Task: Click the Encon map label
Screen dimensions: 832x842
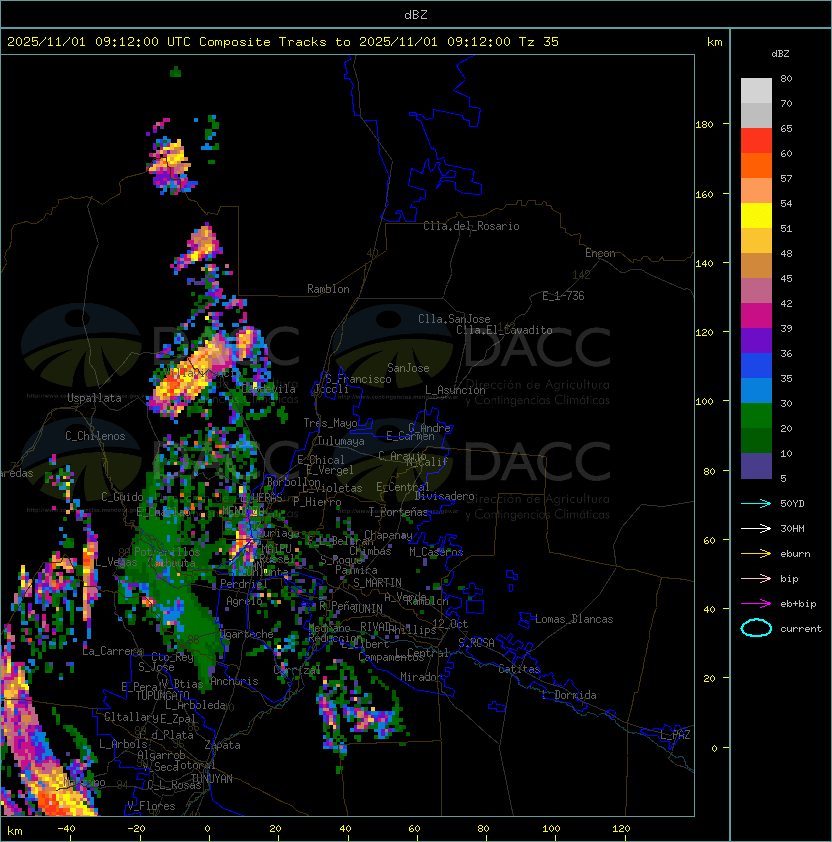Action: coord(600,253)
